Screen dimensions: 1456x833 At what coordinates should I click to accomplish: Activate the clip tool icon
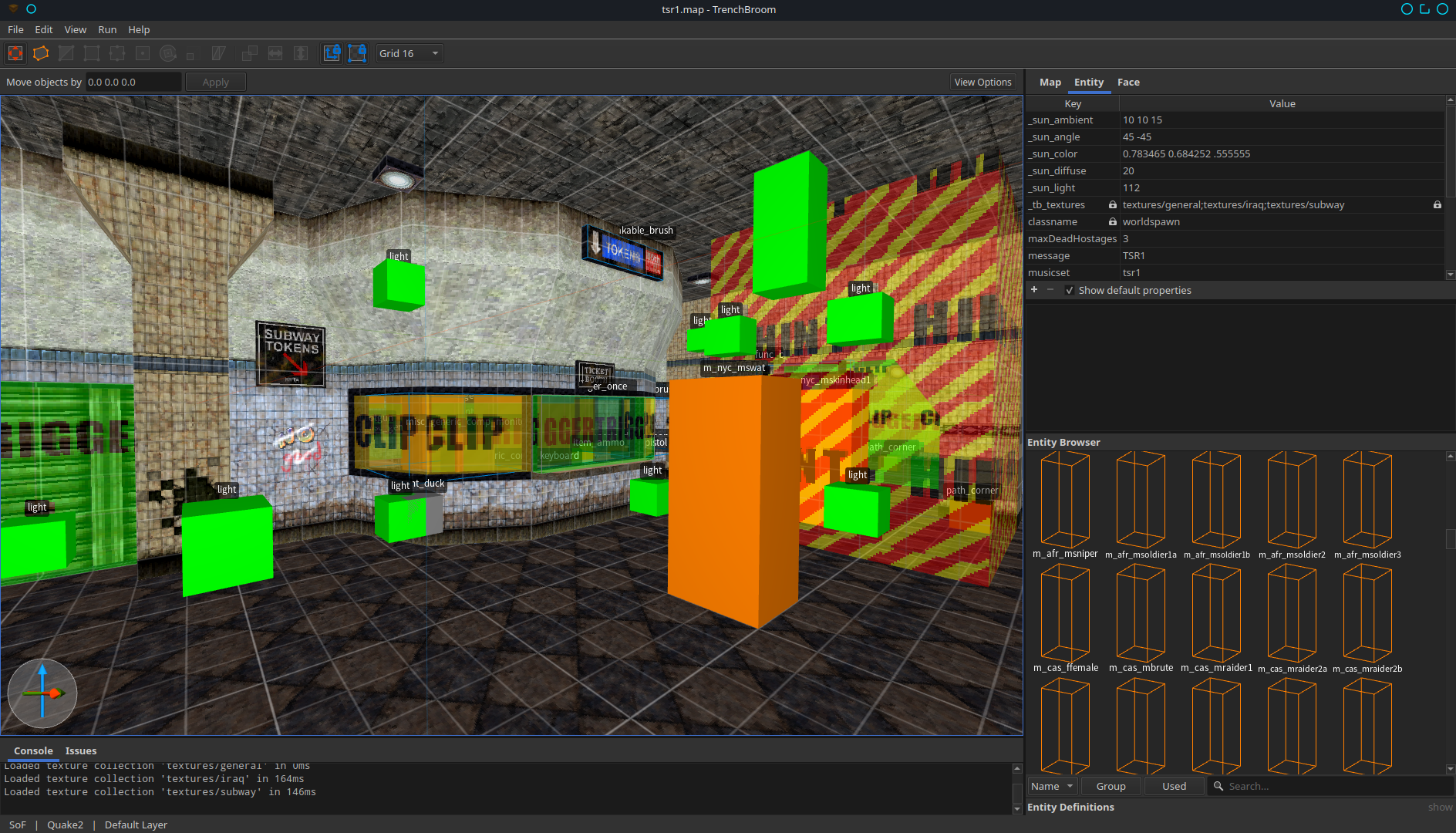pos(66,53)
